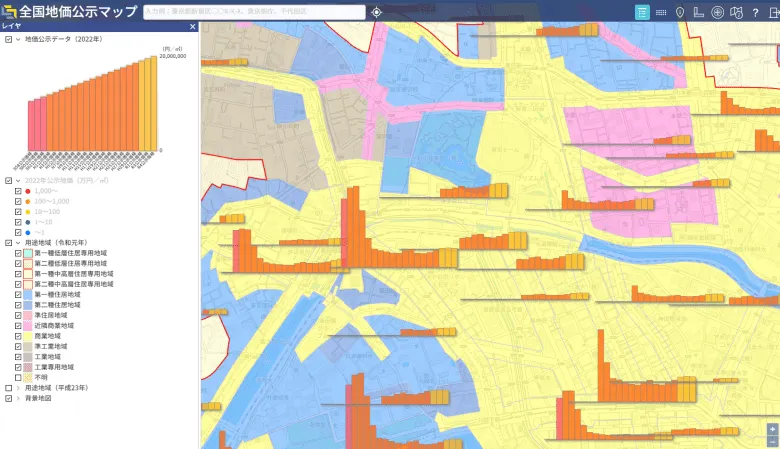Screen dimensions: 780x449
Task: Open help with the question mark icon
Action: click(755, 12)
